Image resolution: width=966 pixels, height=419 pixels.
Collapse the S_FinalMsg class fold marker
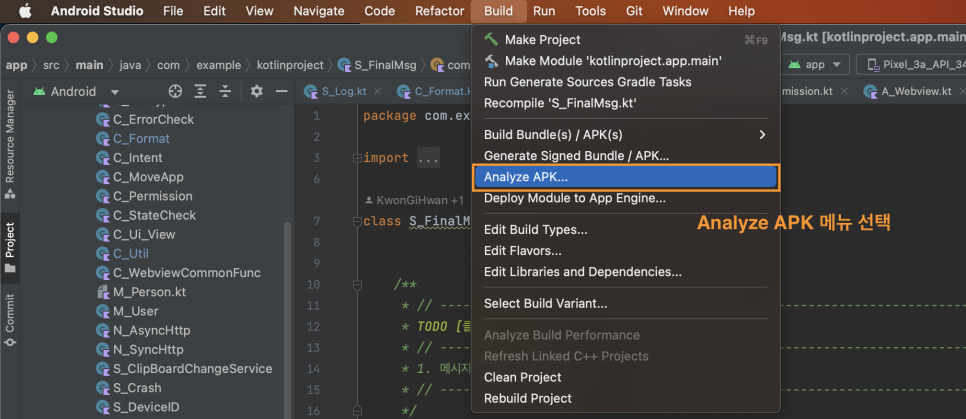click(x=356, y=221)
